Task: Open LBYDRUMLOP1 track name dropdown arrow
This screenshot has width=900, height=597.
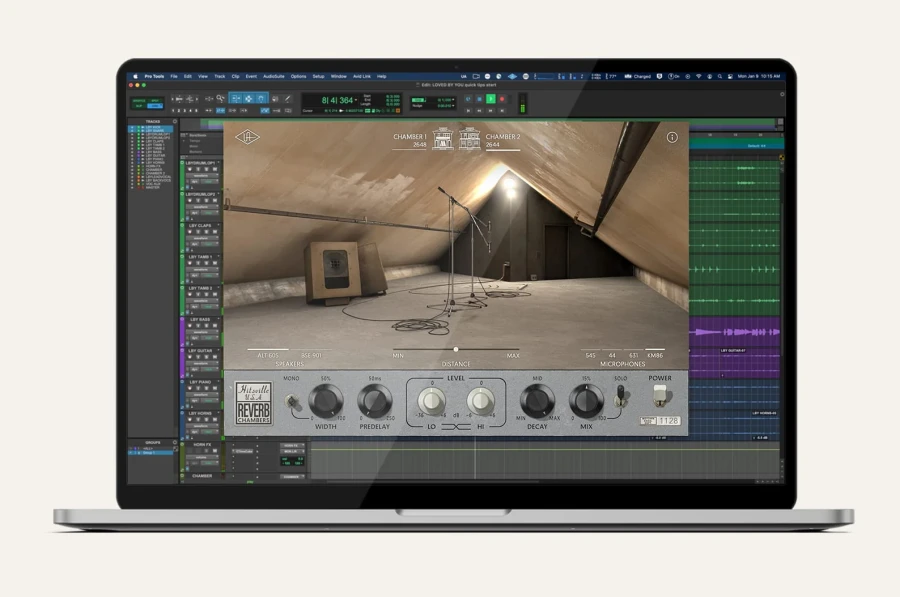Action: 218,162
